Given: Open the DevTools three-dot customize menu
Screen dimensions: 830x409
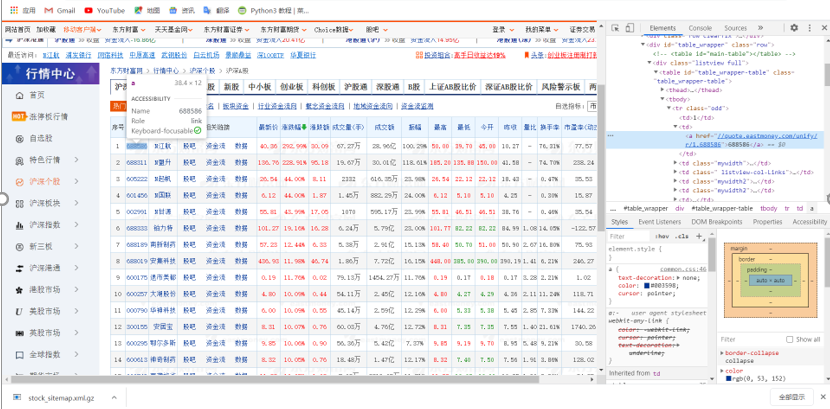Looking at the screenshot, I should (809, 28).
